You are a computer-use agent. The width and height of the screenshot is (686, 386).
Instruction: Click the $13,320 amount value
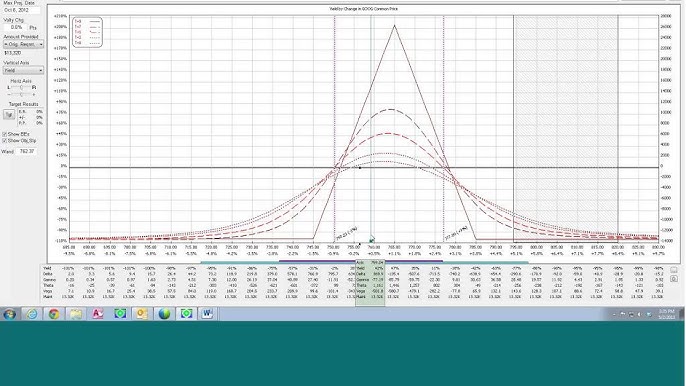click(x=12, y=53)
